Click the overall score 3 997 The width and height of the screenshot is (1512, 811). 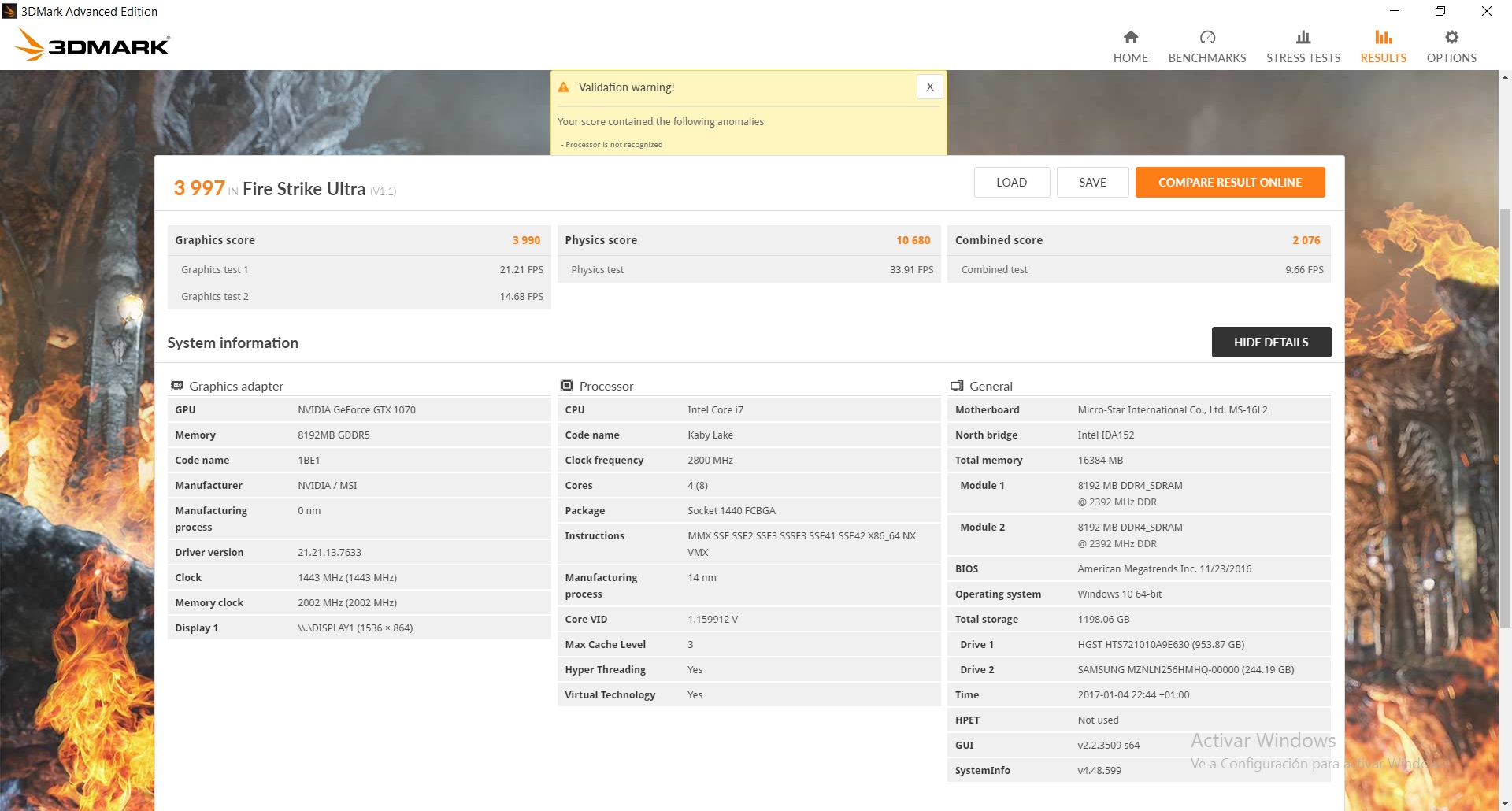tap(199, 188)
